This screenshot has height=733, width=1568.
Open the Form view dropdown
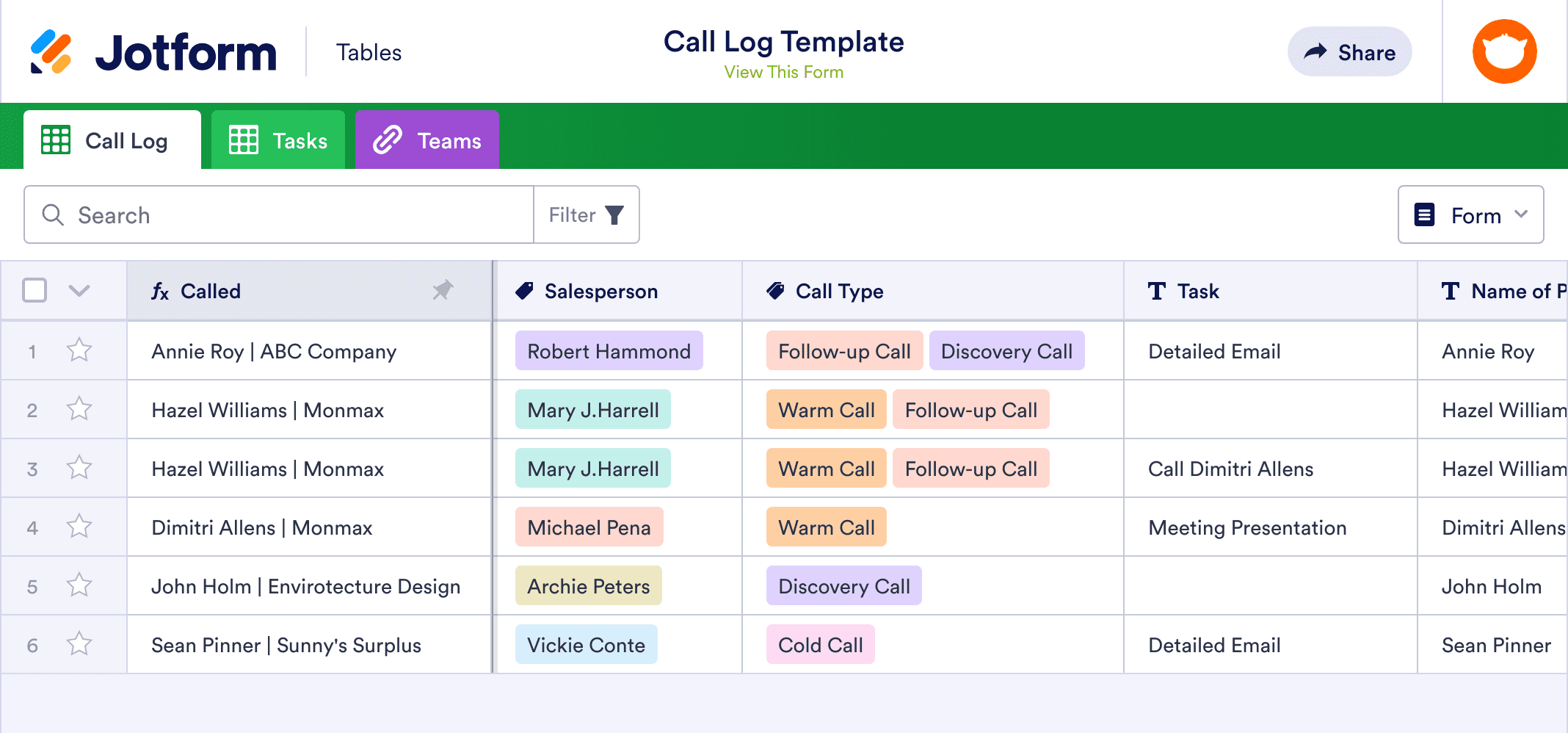point(1470,214)
